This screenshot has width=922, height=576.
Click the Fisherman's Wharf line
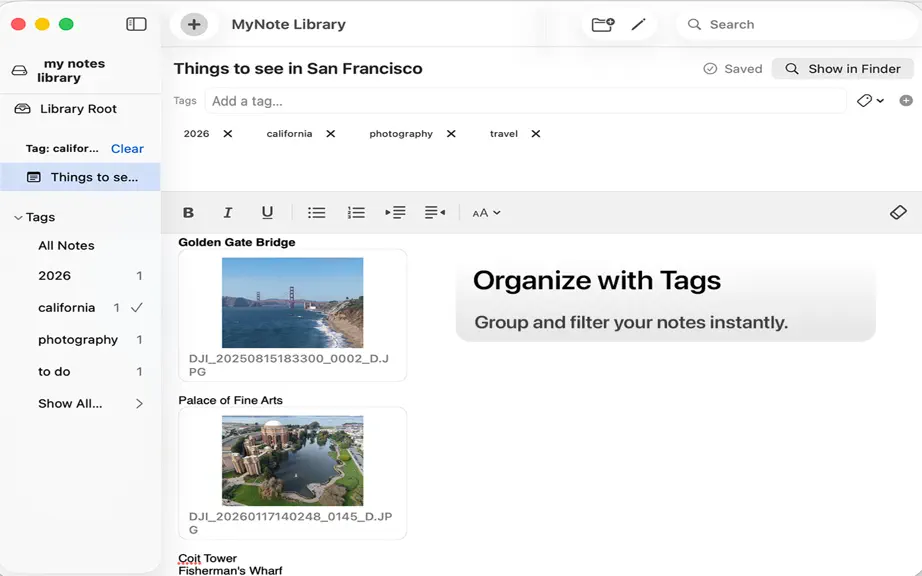(230, 570)
